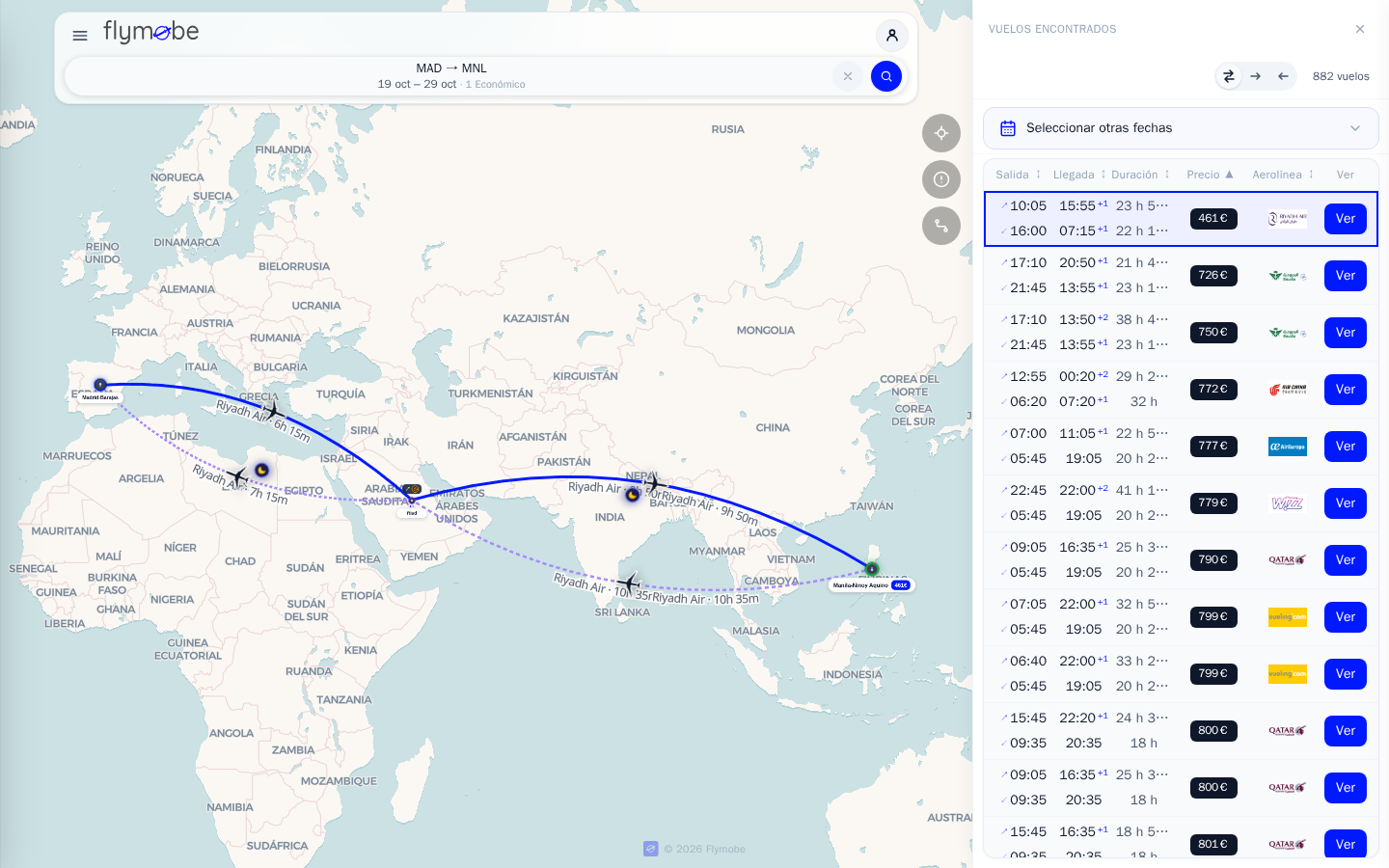The image size is (1389, 868).
Task: Click the 461€ price tag on Manila marker
Action: (901, 585)
